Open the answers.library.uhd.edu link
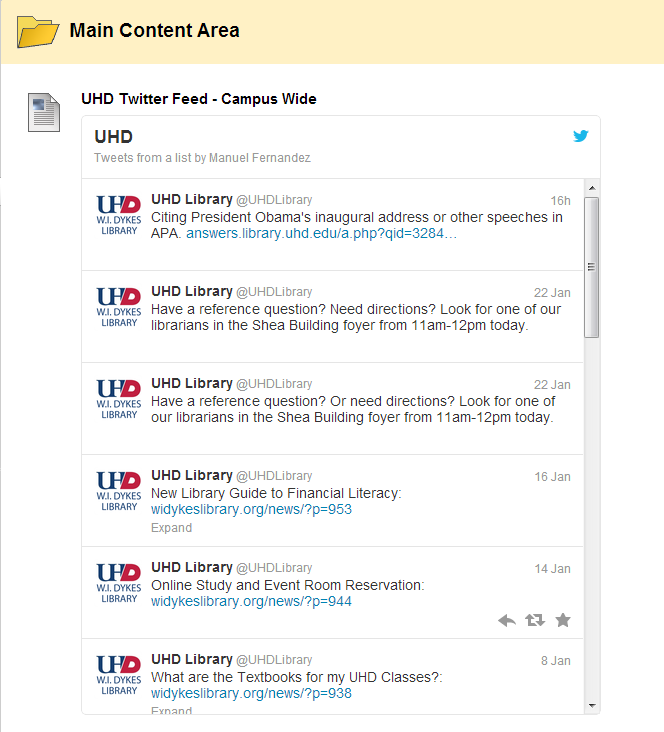Image resolution: width=664 pixels, height=732 pixels. click(321, 233)
